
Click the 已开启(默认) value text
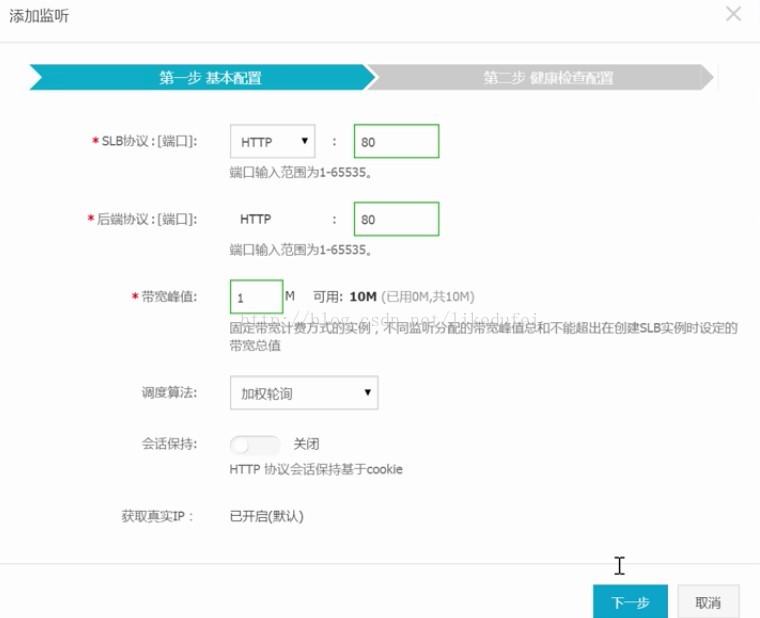(267, 516)
